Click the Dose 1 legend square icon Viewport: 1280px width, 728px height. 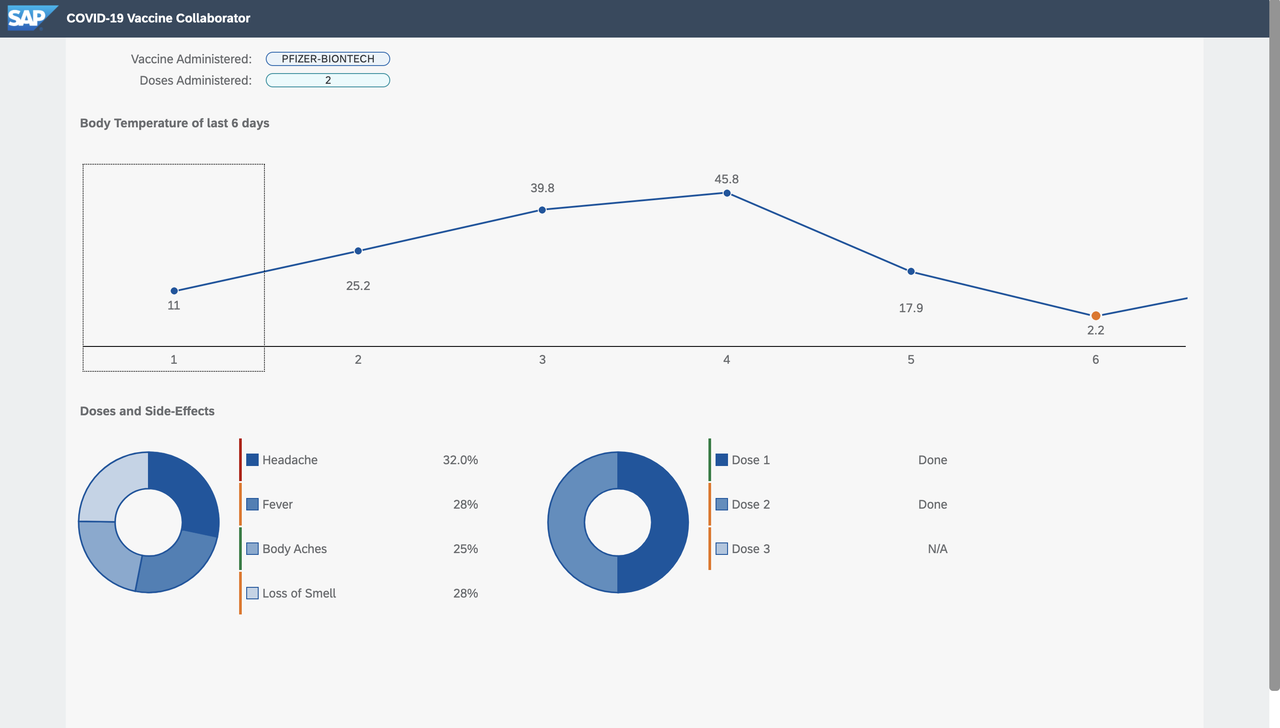click(722, 459)
